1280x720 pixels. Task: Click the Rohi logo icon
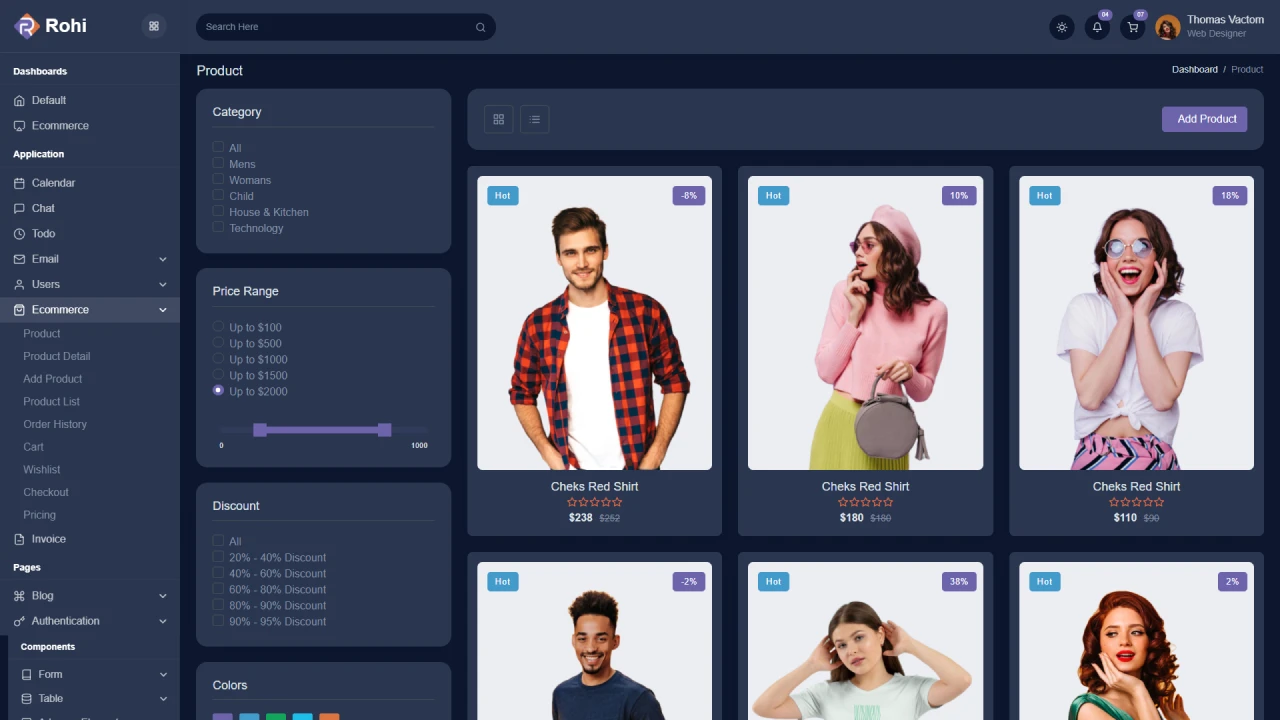[x=26, y=26]
